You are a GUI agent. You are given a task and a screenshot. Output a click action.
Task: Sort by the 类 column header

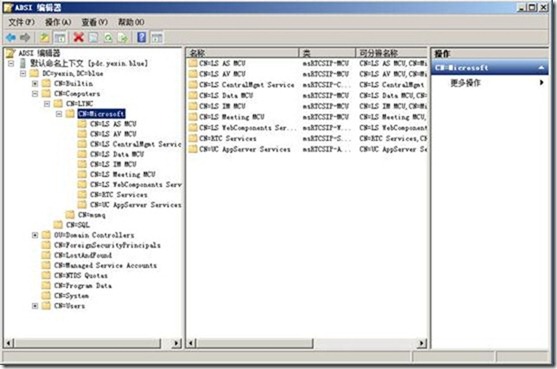[327, 53]
